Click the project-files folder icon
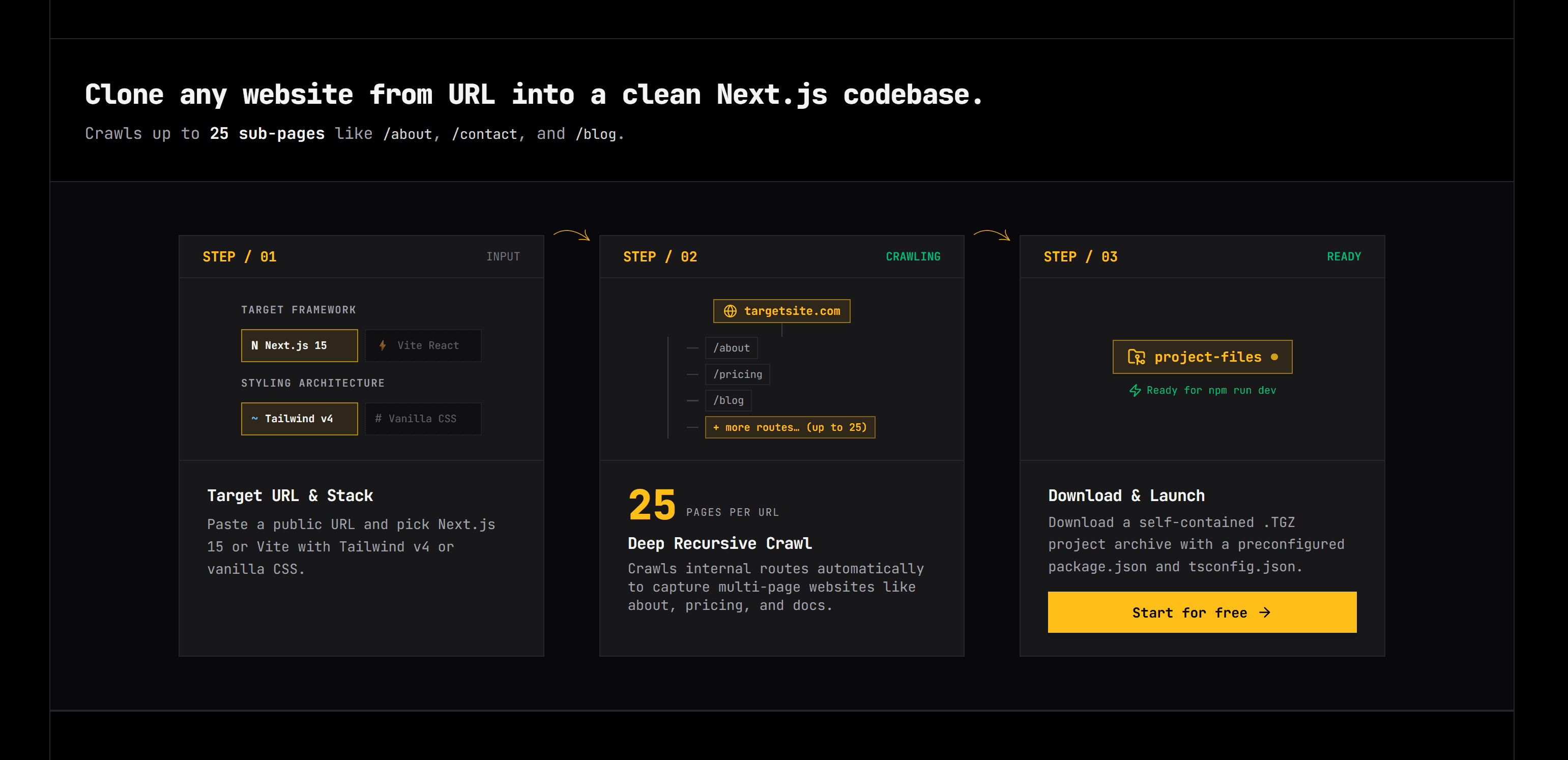Viewport: 1568px width, 760px height. [1136, 357]
